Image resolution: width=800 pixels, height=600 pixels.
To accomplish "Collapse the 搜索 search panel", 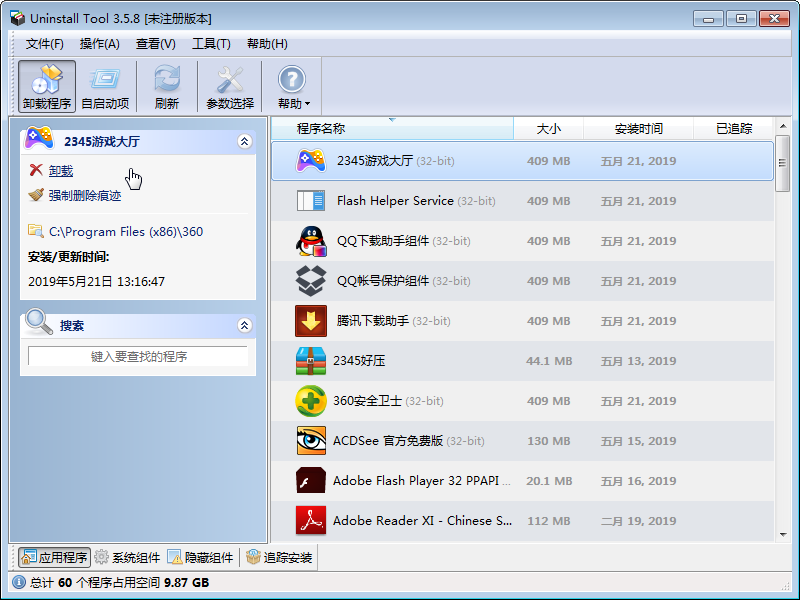I will coord(244,325).
